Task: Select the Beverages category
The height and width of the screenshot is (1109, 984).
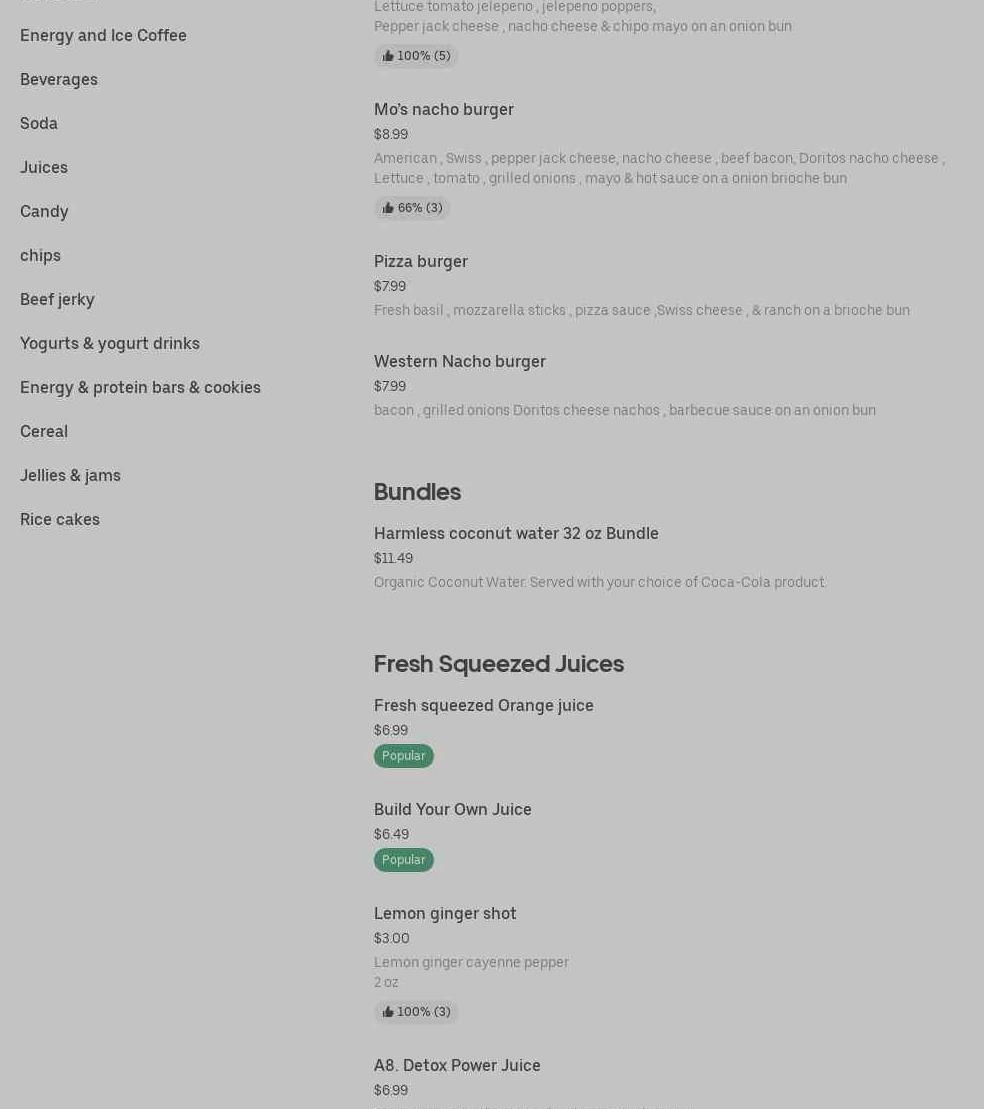Action: point(59,79)
